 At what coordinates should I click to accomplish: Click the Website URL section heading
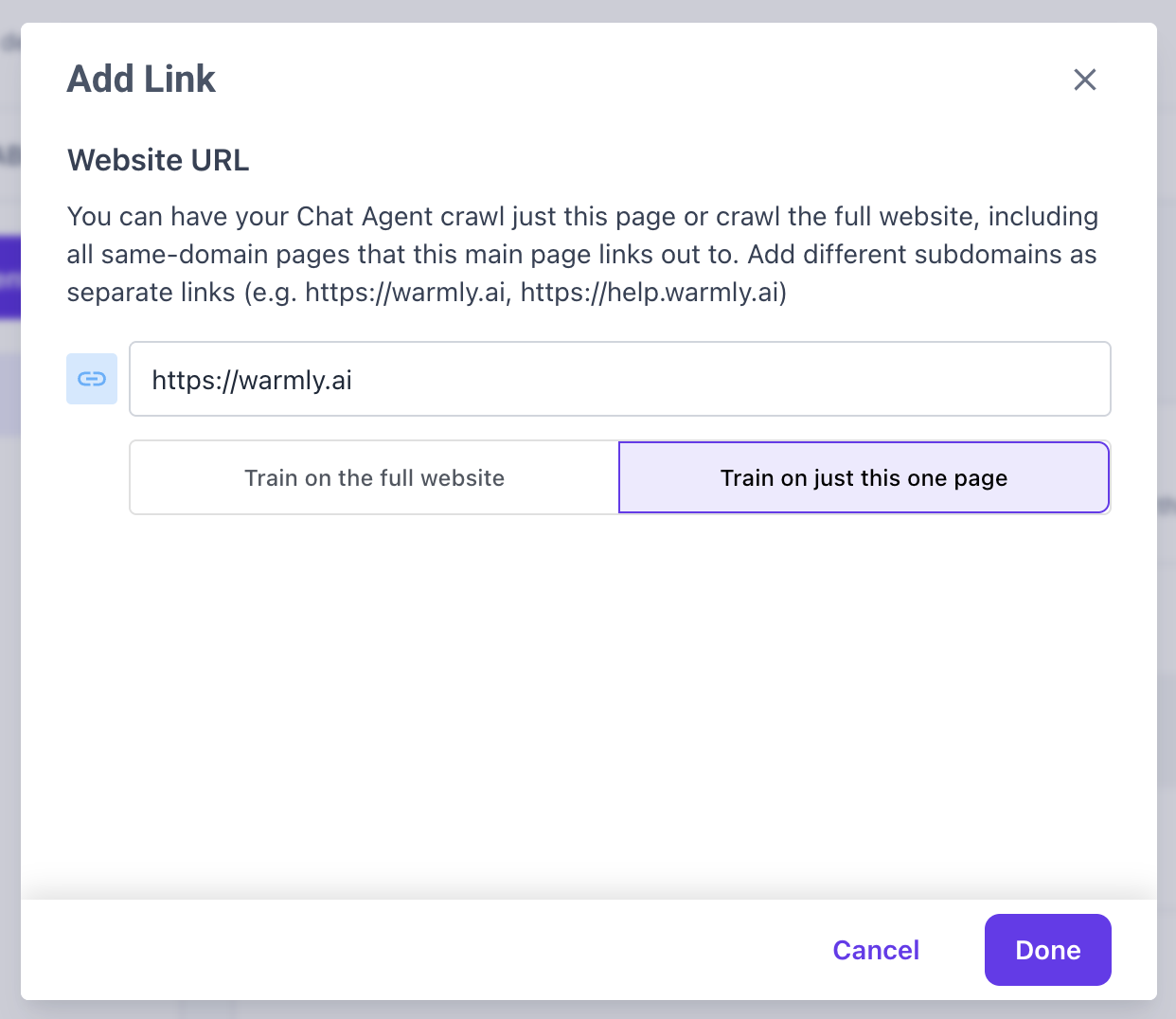pyautogui.click(x=158, y=160)
